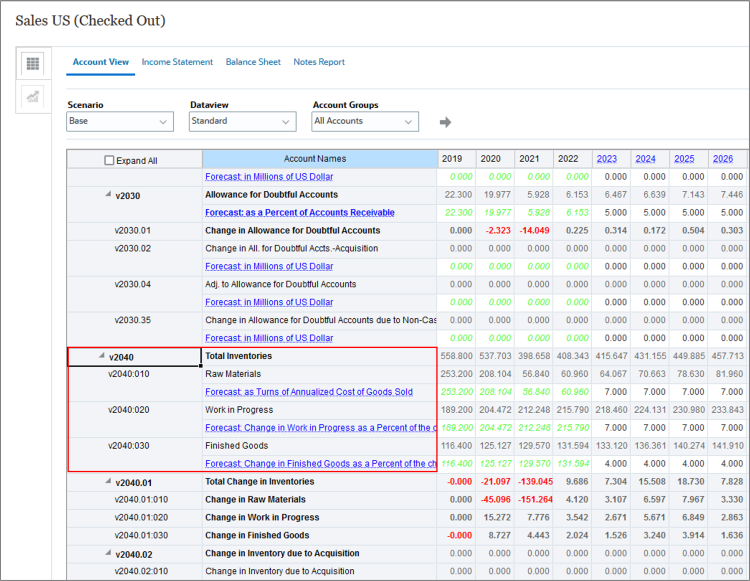This screenshot has width=750, height=581.
Task: Collapse the v2030 account row
Action: click(107, 195)
